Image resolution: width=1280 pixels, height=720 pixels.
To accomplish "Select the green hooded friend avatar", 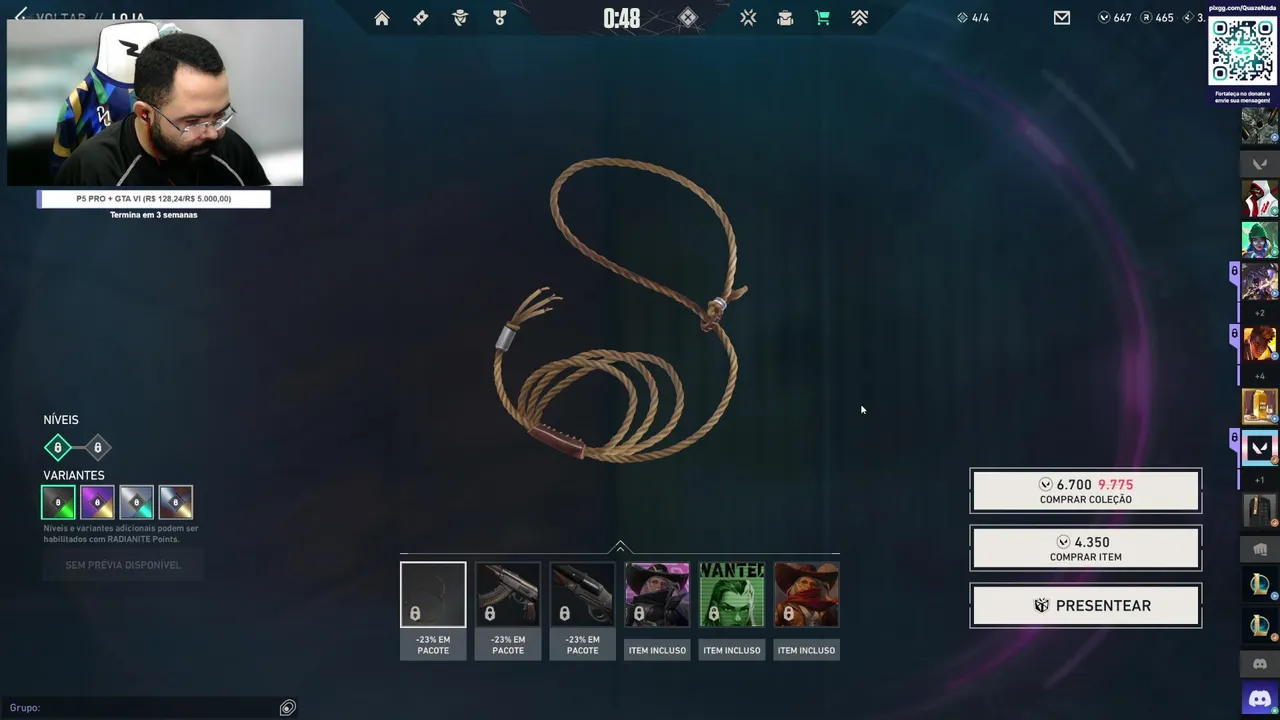I will click(x=1260, y=240).
